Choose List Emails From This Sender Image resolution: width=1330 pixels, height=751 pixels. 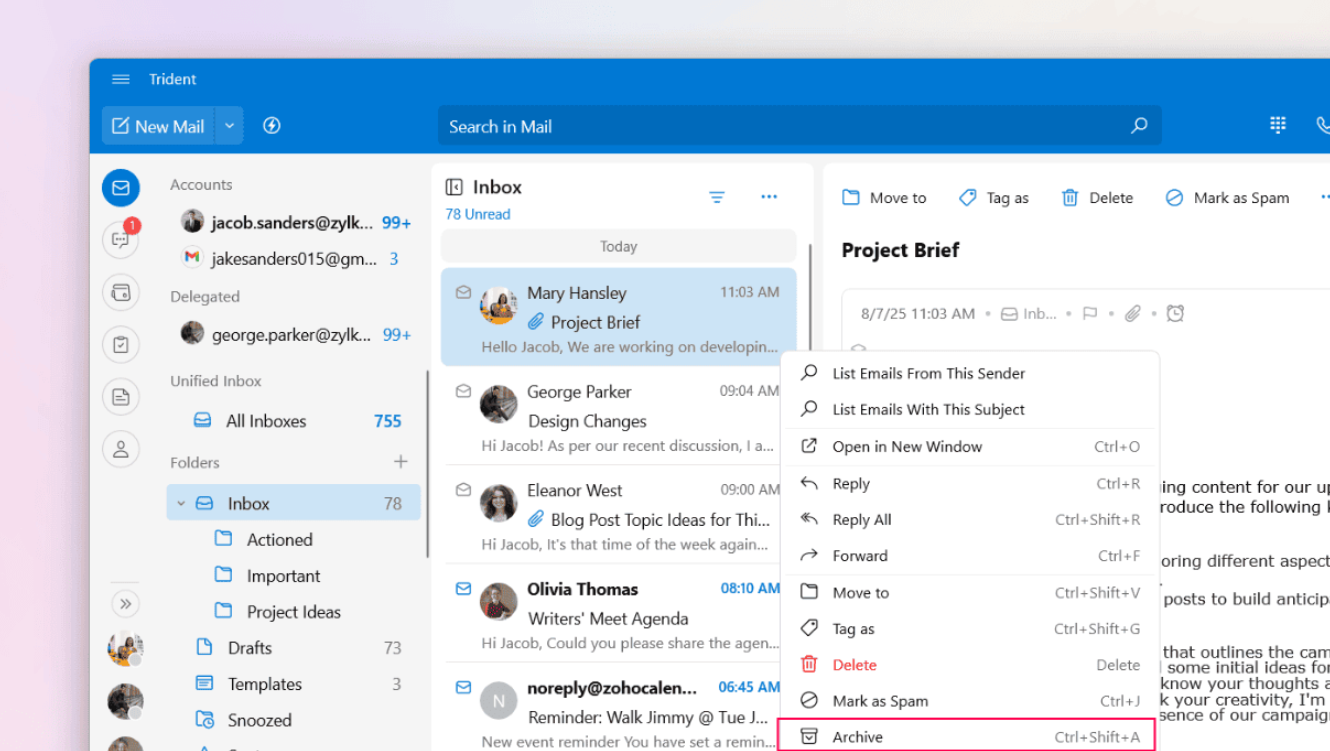pyautogui.click(x=968, y=373)
